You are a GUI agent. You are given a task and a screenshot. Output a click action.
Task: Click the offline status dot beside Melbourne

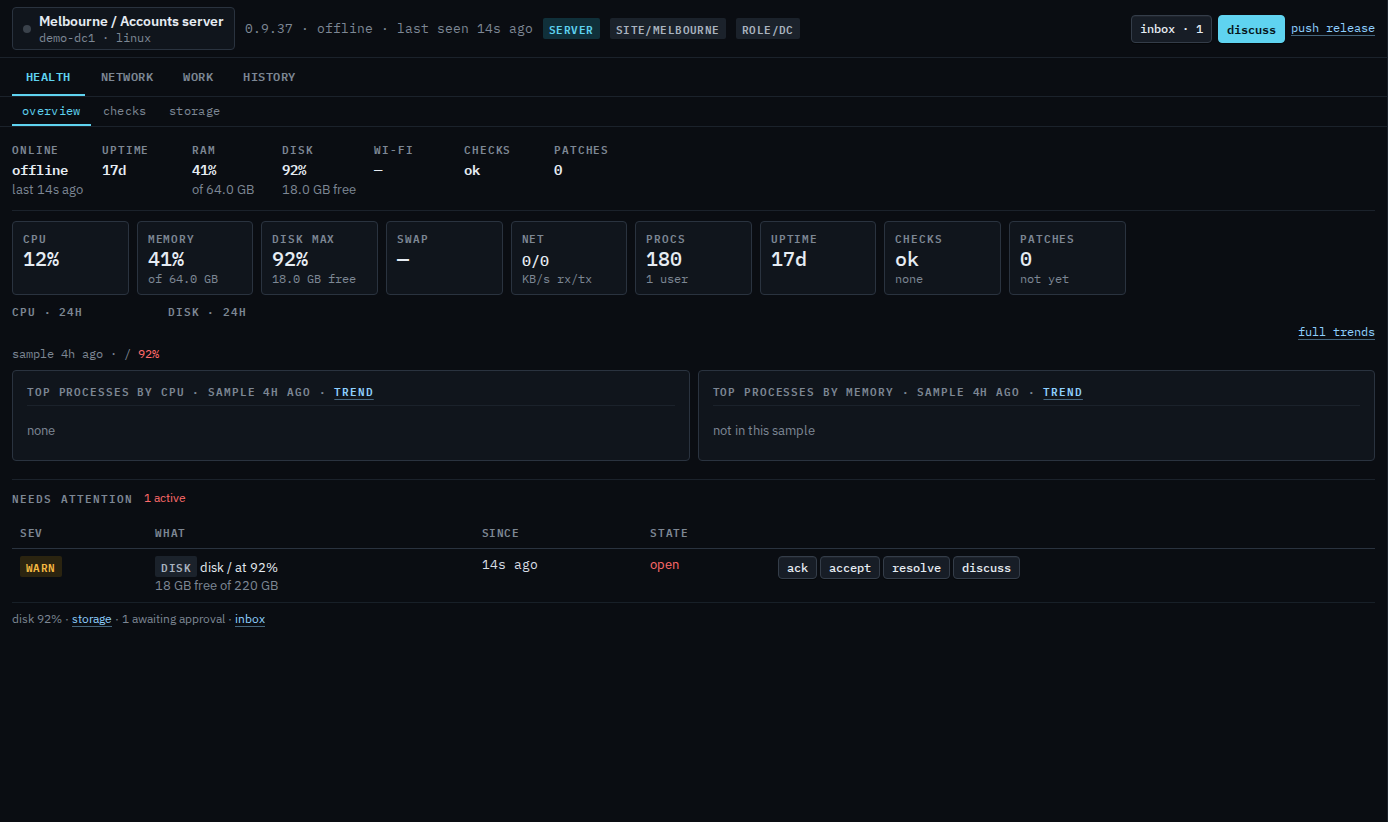pos(27,29)
